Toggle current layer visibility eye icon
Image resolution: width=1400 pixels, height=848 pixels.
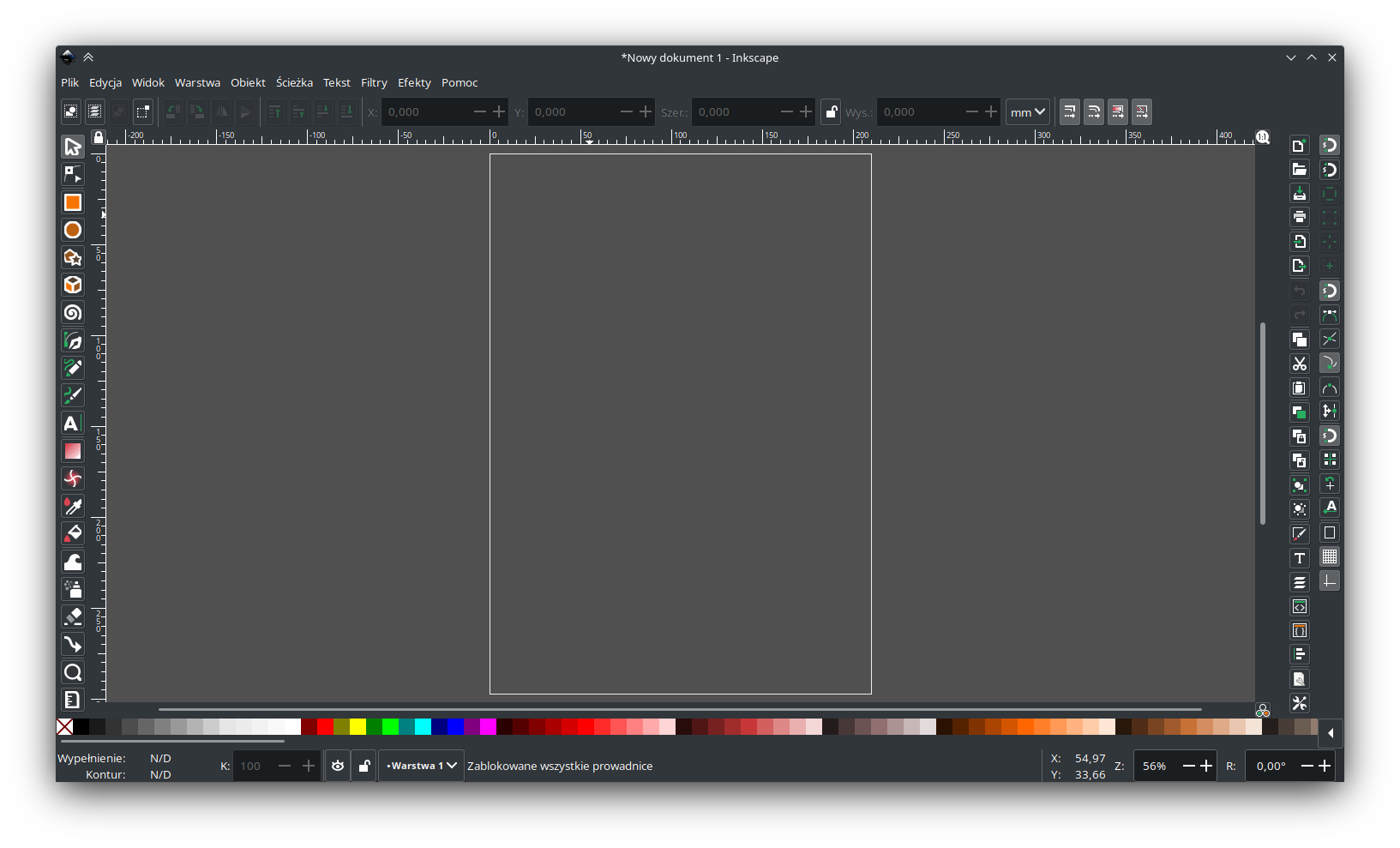(x=338, y=766)
